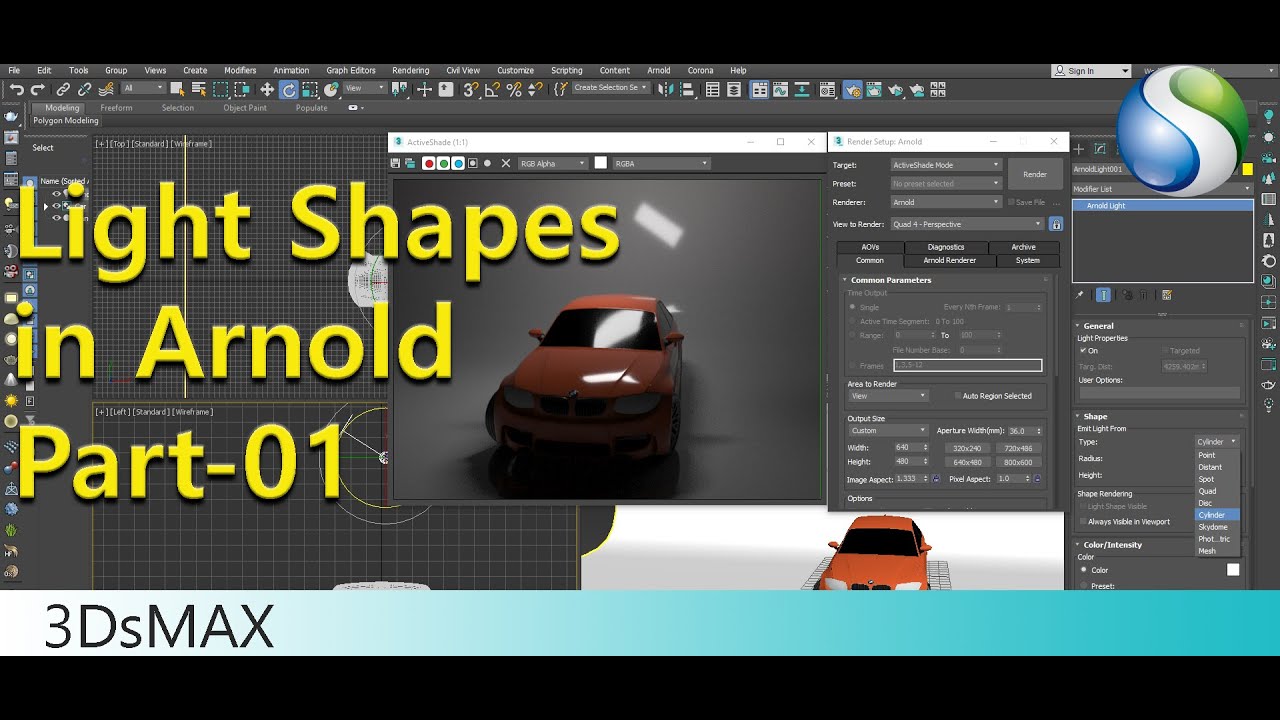The height and width of the screenshot is (720, 1280).
Task: Open the RGB Alpha channel dropdown
Action: tap(552, 163)
